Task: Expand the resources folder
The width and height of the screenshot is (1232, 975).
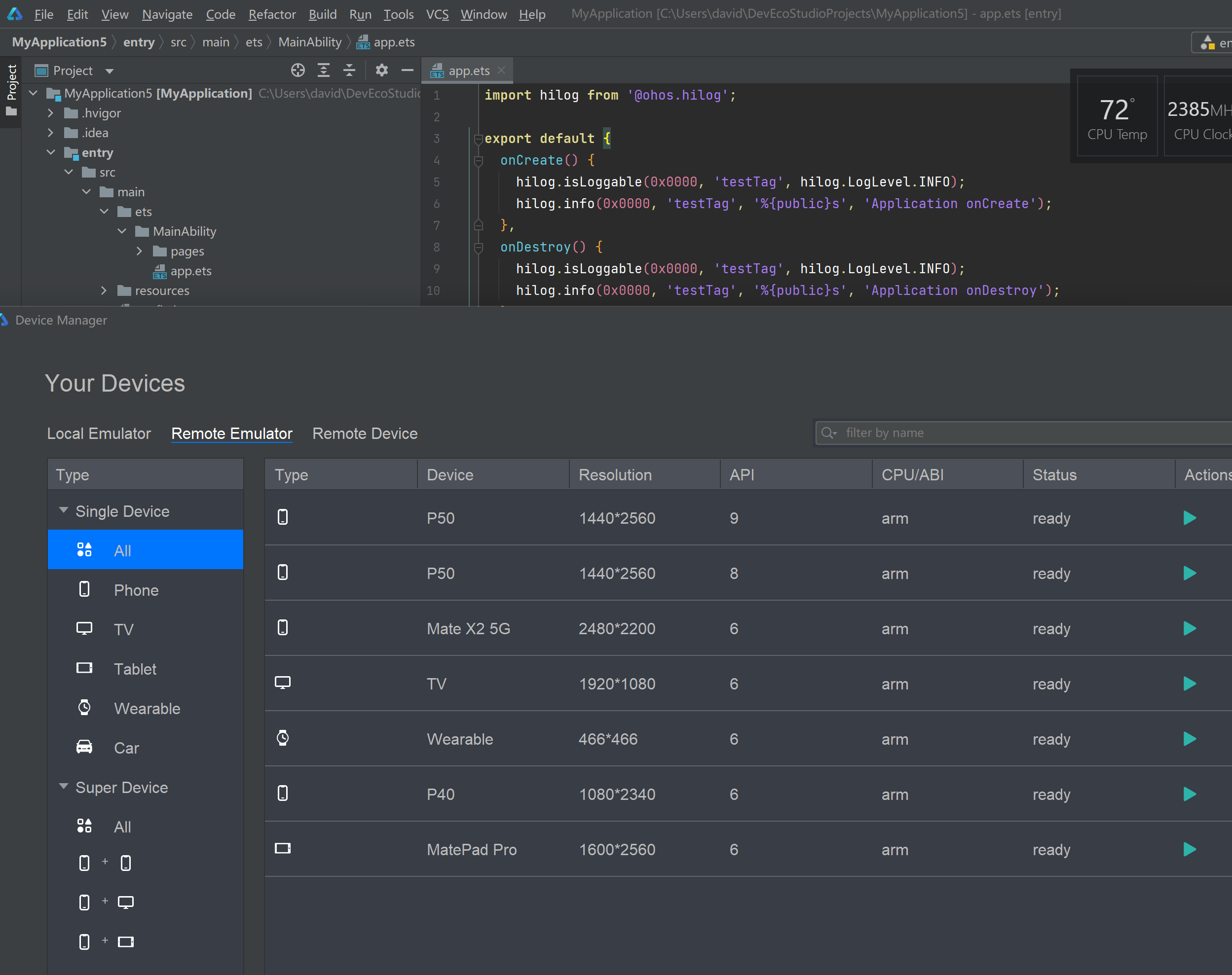Action: click(x=104, y=290)
